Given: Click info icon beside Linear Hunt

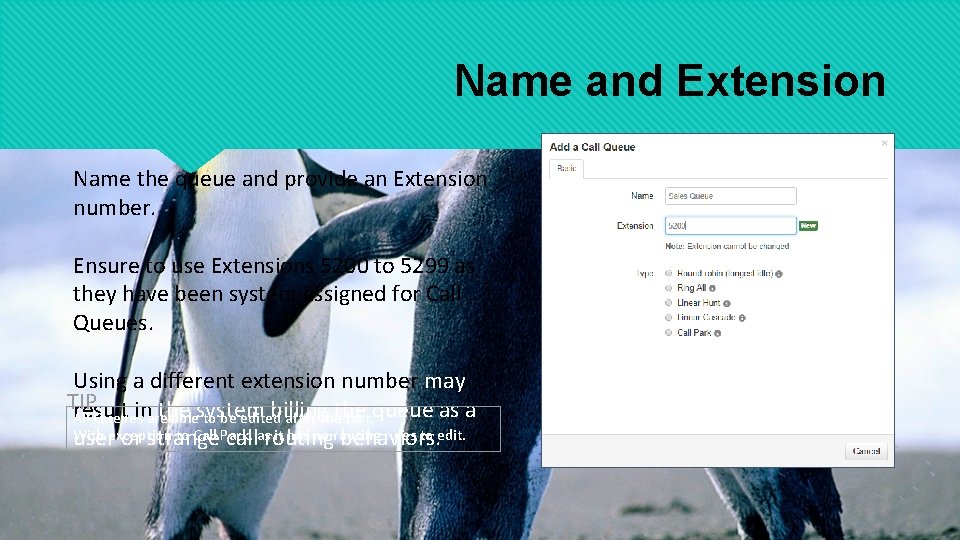Looking at the screenshot, I should tap(727, 303).
